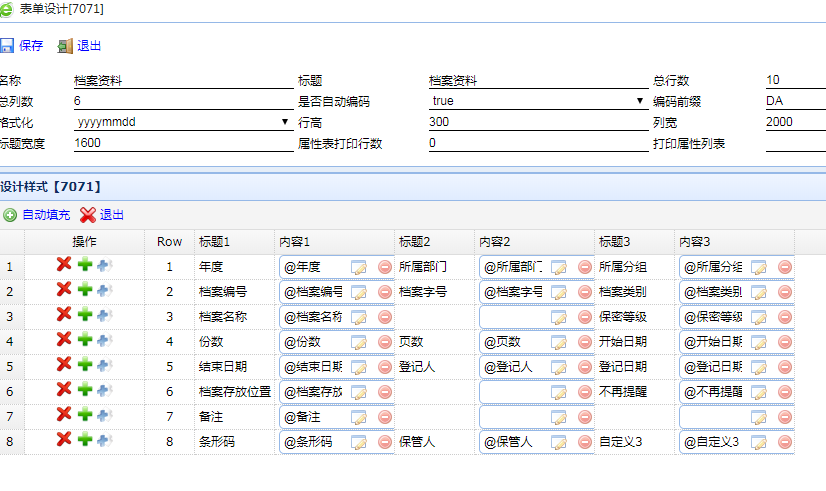This screenshot has height=491, width=826.
Task: Clear the @自定义3 field with red minus
Action: pos(785,442)
